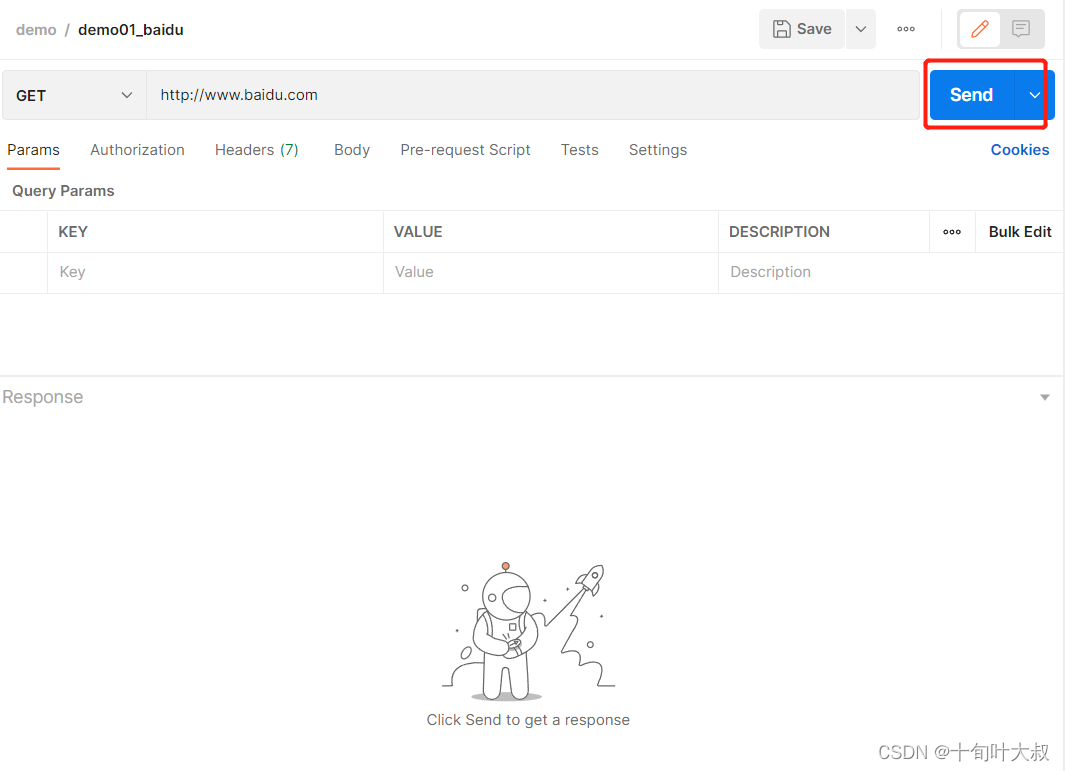Click the request URL field with baidu.com

(x=532, y=95)
